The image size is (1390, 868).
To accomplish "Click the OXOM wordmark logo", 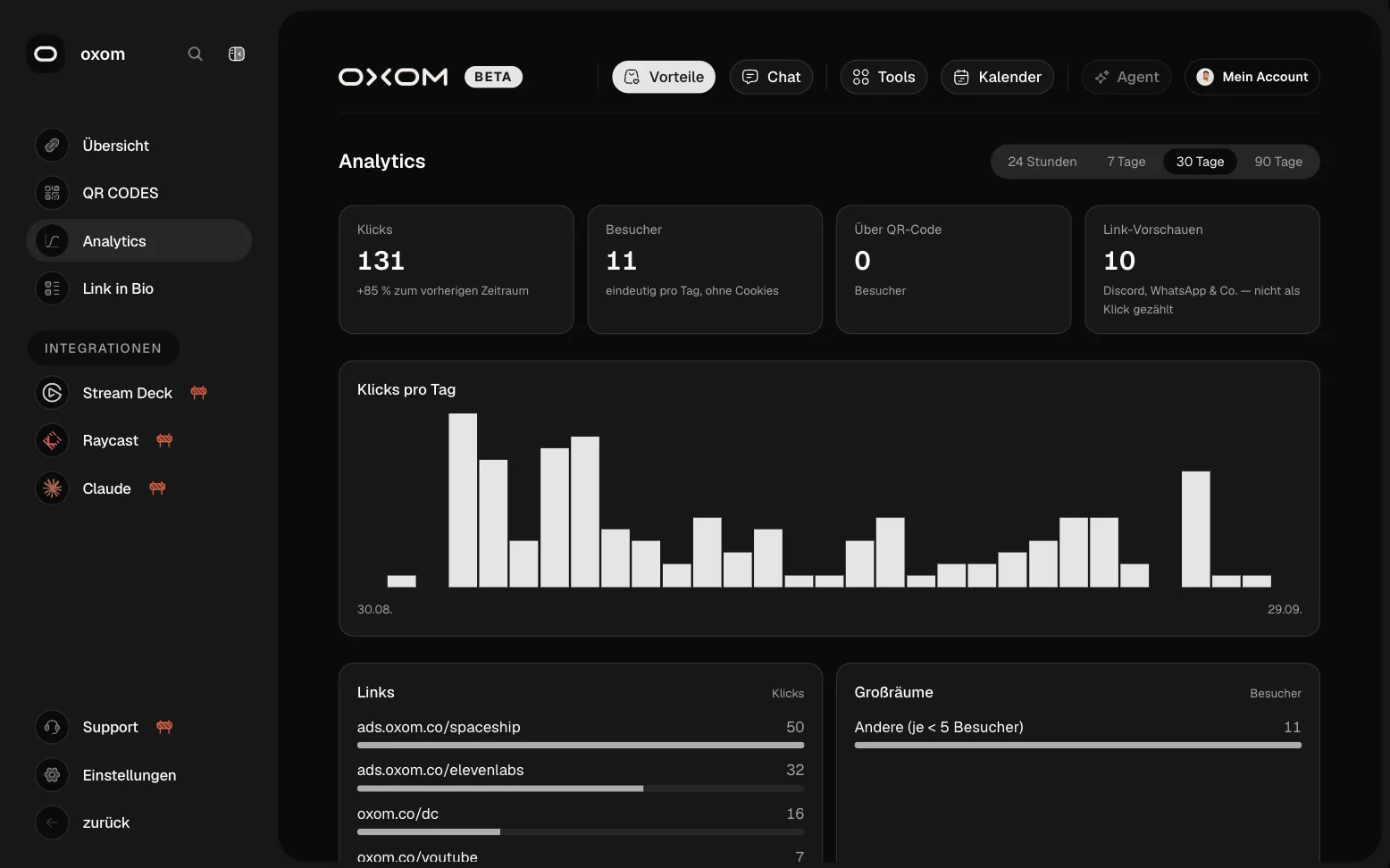I will (393, 77).
